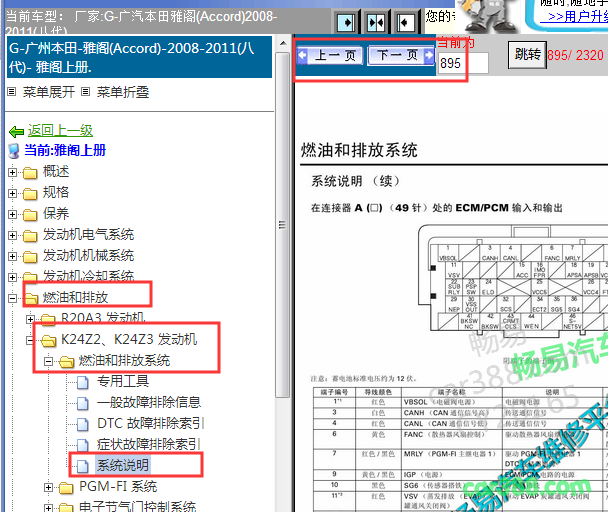Open 一般故障排除信息 tree item
Viewport: 608px width, 512px height.
pyautogui.click(x=149, y=402)
